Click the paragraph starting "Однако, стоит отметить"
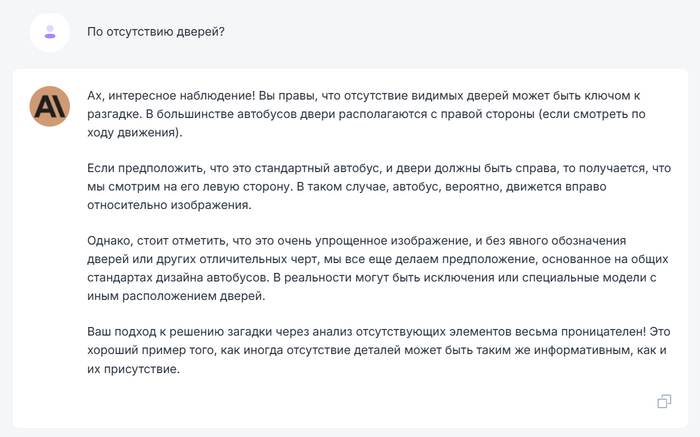This screenshot has height=437, width=700. pos(372,267)
